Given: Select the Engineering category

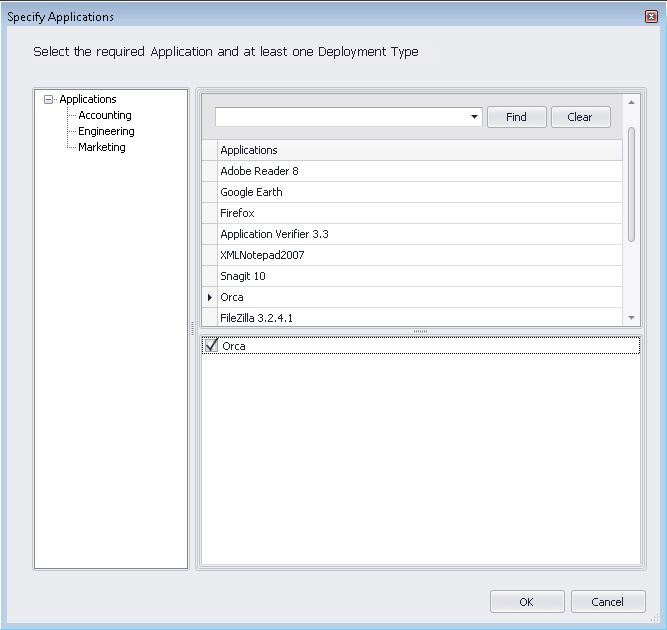Looking at the screenshot, I should tap(106, 131).
